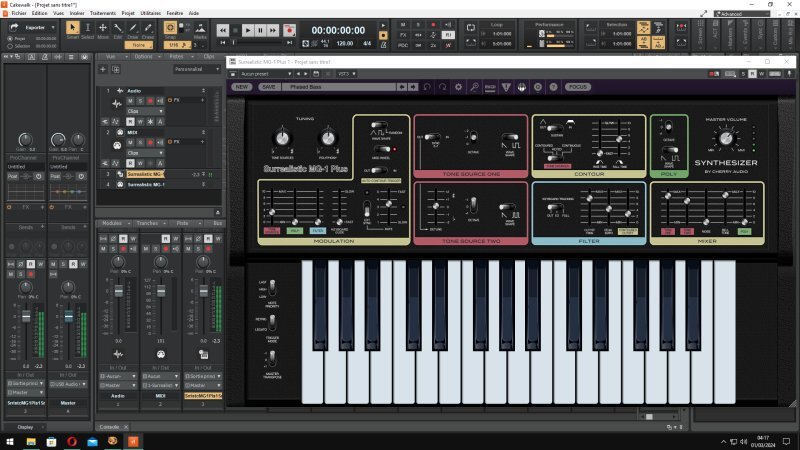Open the Vues menu
The width and height of the screenshot is (800, 450).
pyautogui.click(x=59, y=13)
